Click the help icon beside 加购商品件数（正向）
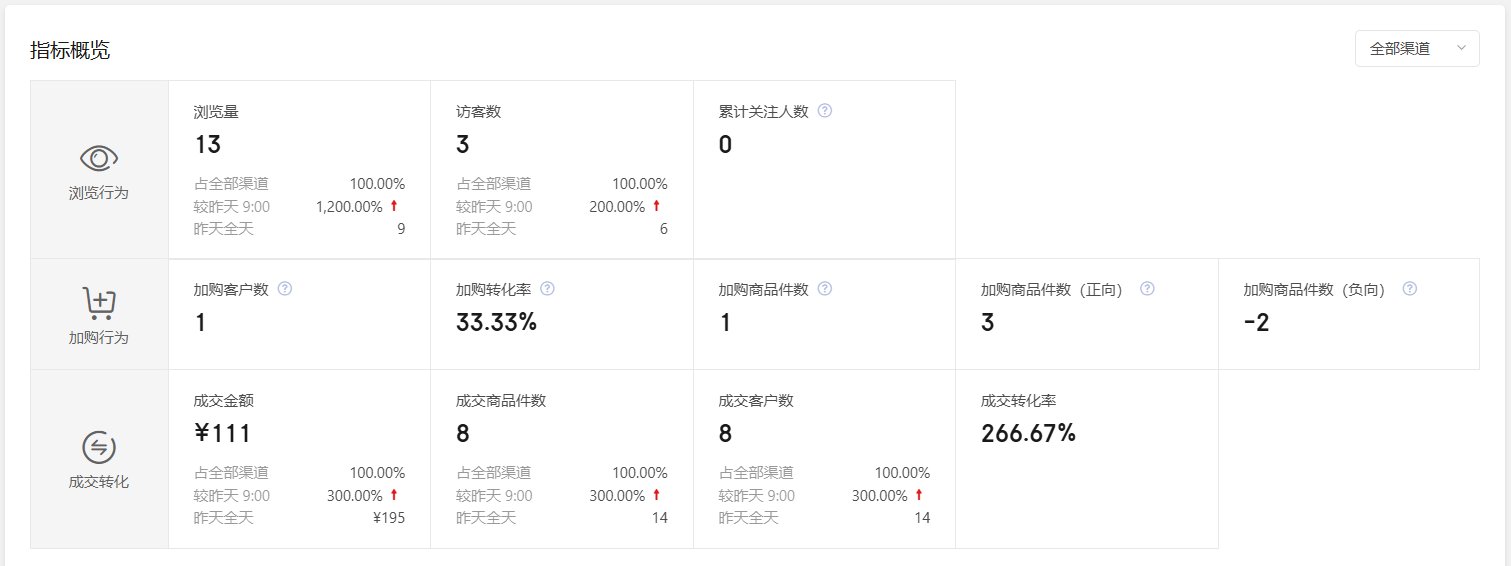1511x566 pixels. [x=1147, y=289]
